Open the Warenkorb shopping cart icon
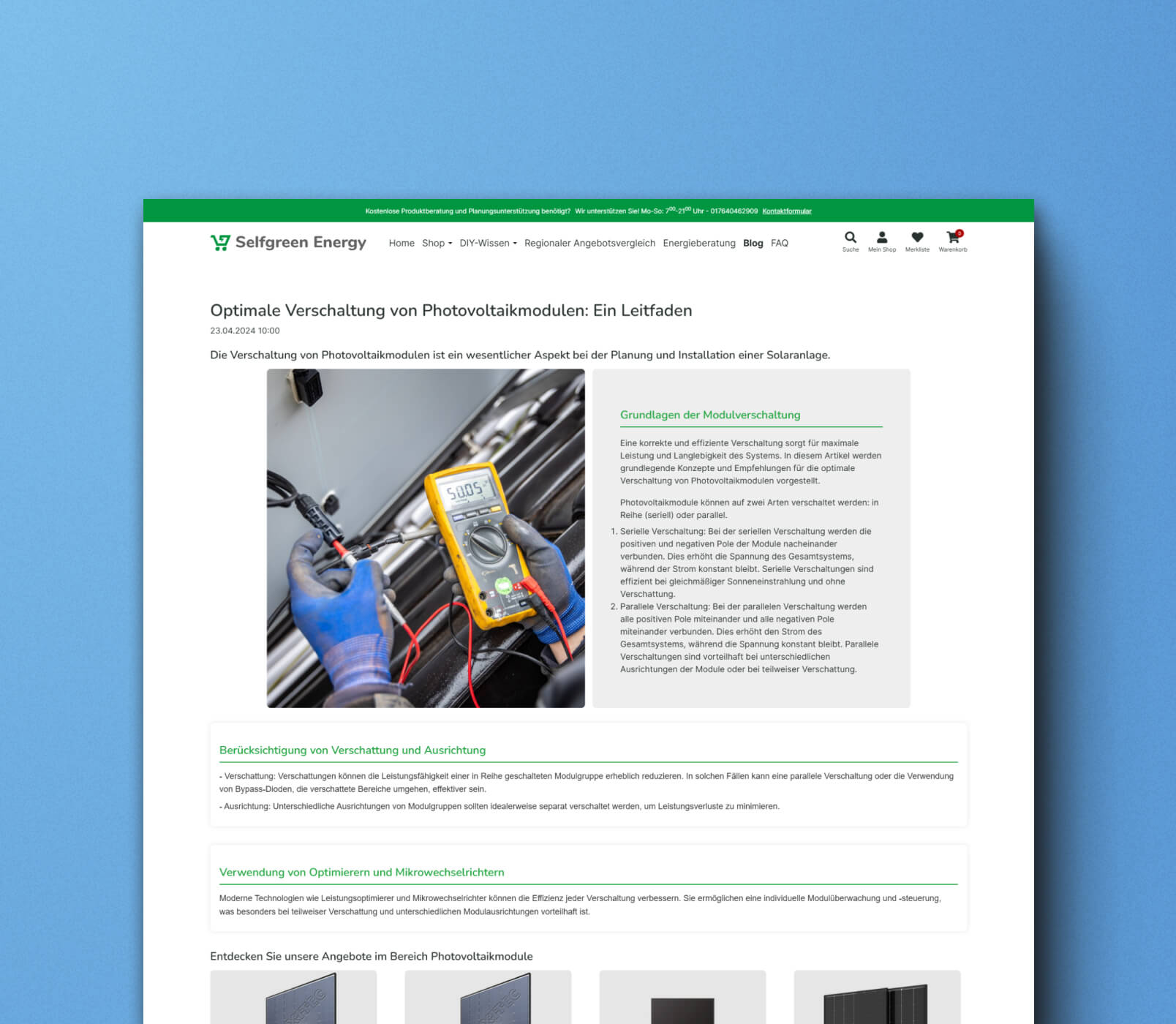The height and width of the screenshot is (1024, 1176). pos(952,238)
